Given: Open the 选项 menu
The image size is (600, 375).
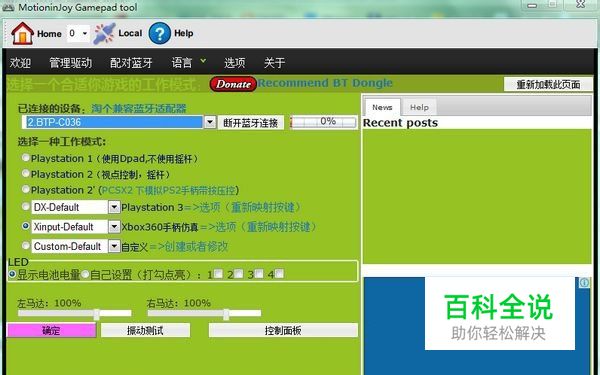Looking at the screenshot, I should [235, 62].
